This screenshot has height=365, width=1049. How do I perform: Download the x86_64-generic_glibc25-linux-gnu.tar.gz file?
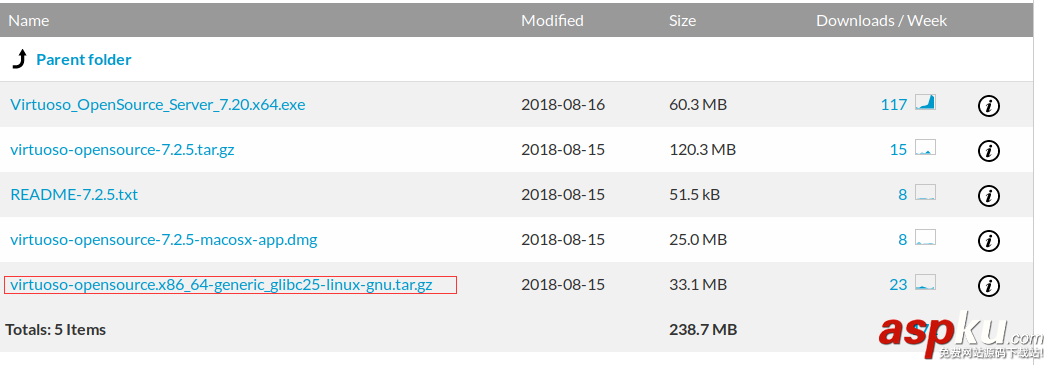click(221, 285)
